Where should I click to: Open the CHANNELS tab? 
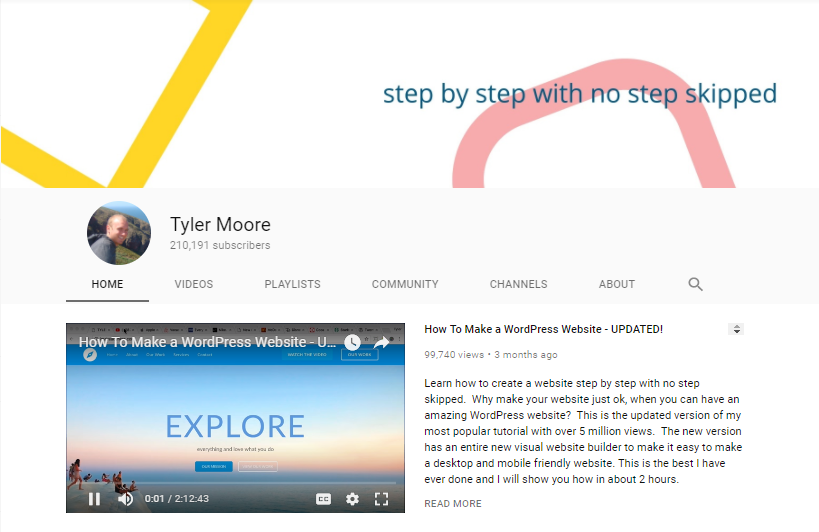point(519,284)
